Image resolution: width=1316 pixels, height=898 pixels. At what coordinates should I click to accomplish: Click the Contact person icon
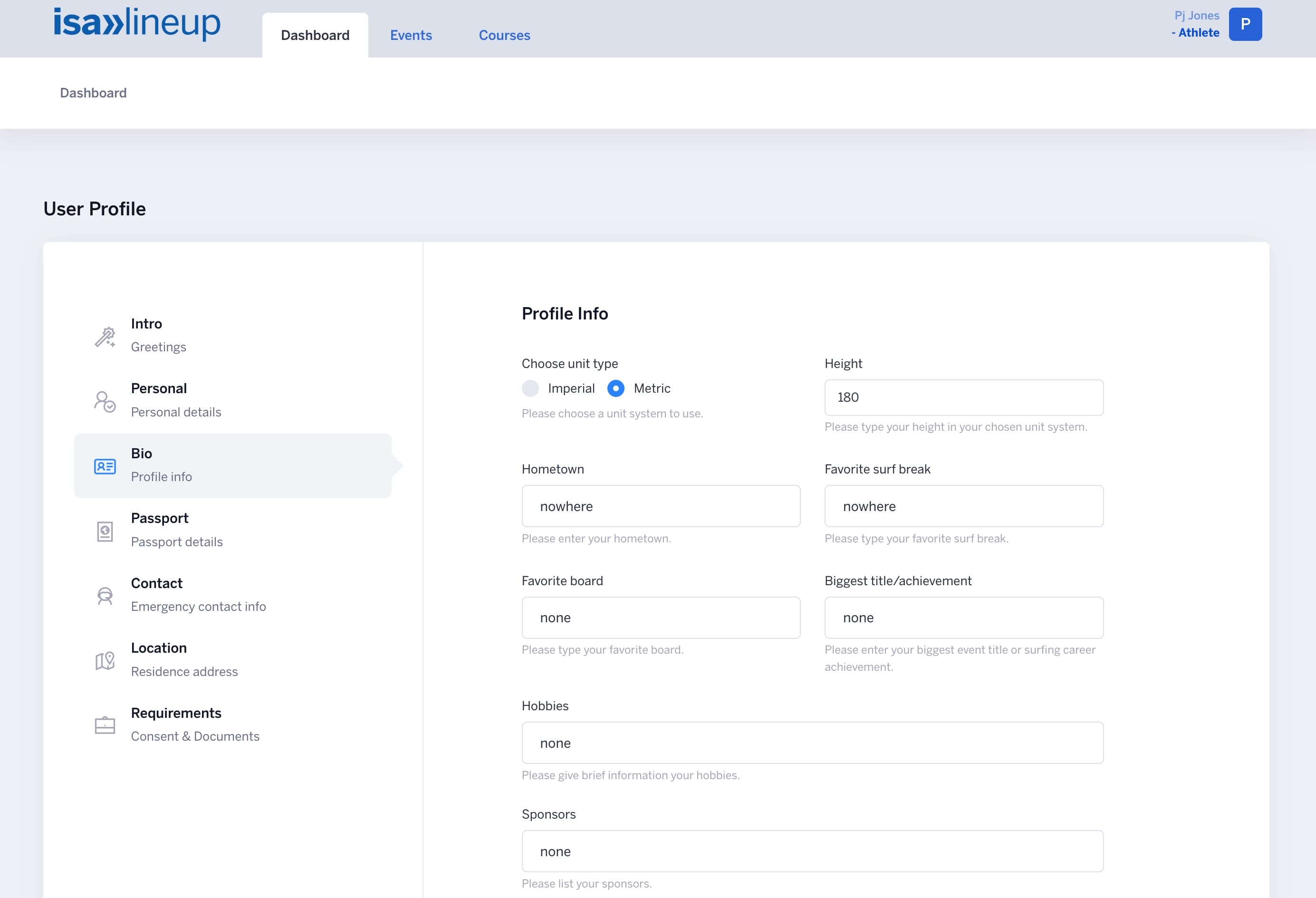[105, 596]
